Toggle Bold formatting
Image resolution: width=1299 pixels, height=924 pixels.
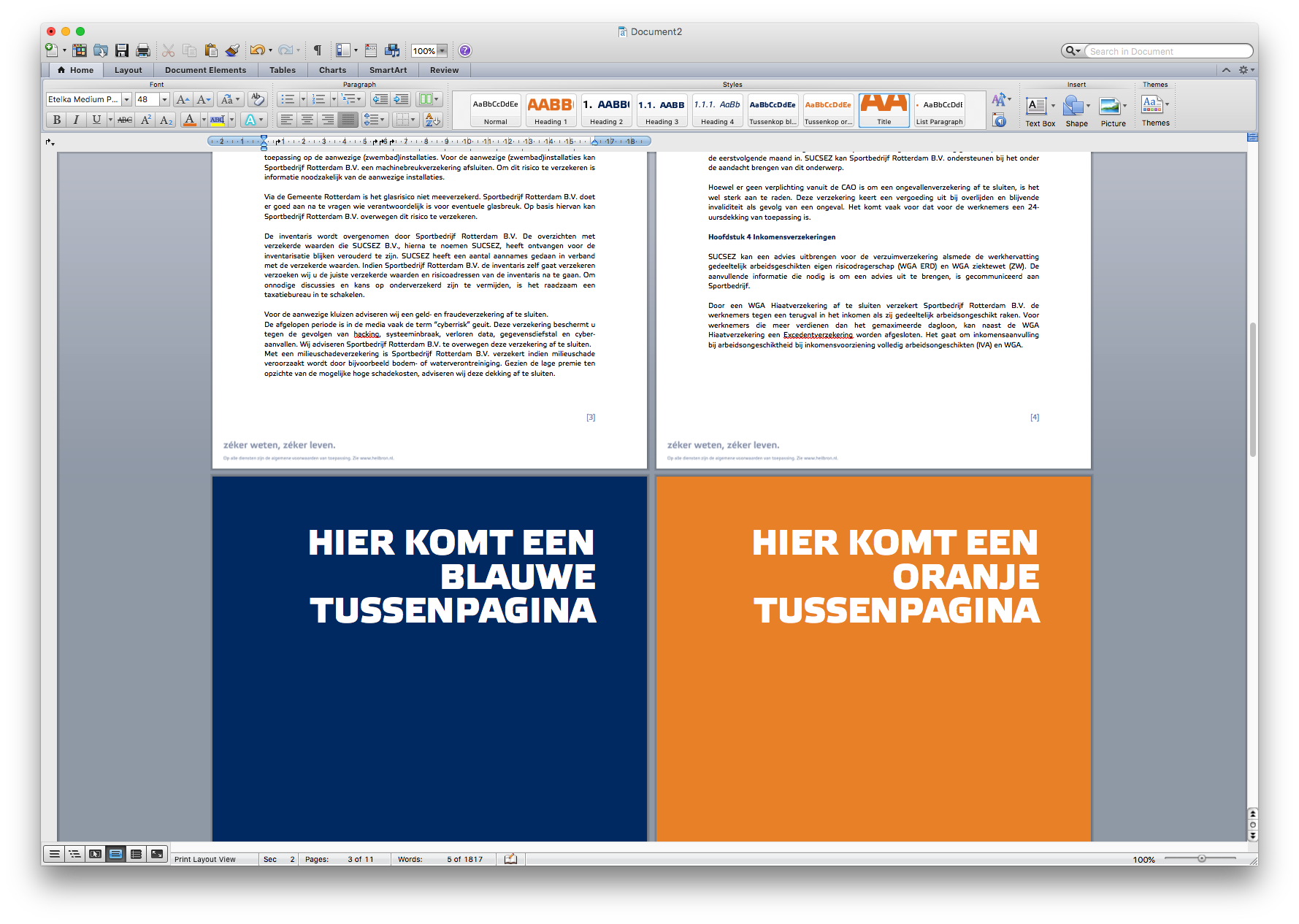pyautogui.click(x=57, y=120)
